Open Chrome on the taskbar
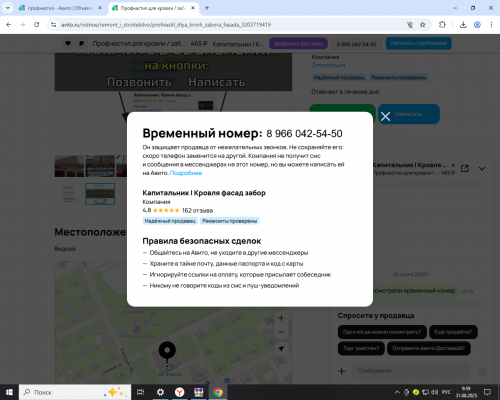500x400 pixels. (x=218, y=392)
